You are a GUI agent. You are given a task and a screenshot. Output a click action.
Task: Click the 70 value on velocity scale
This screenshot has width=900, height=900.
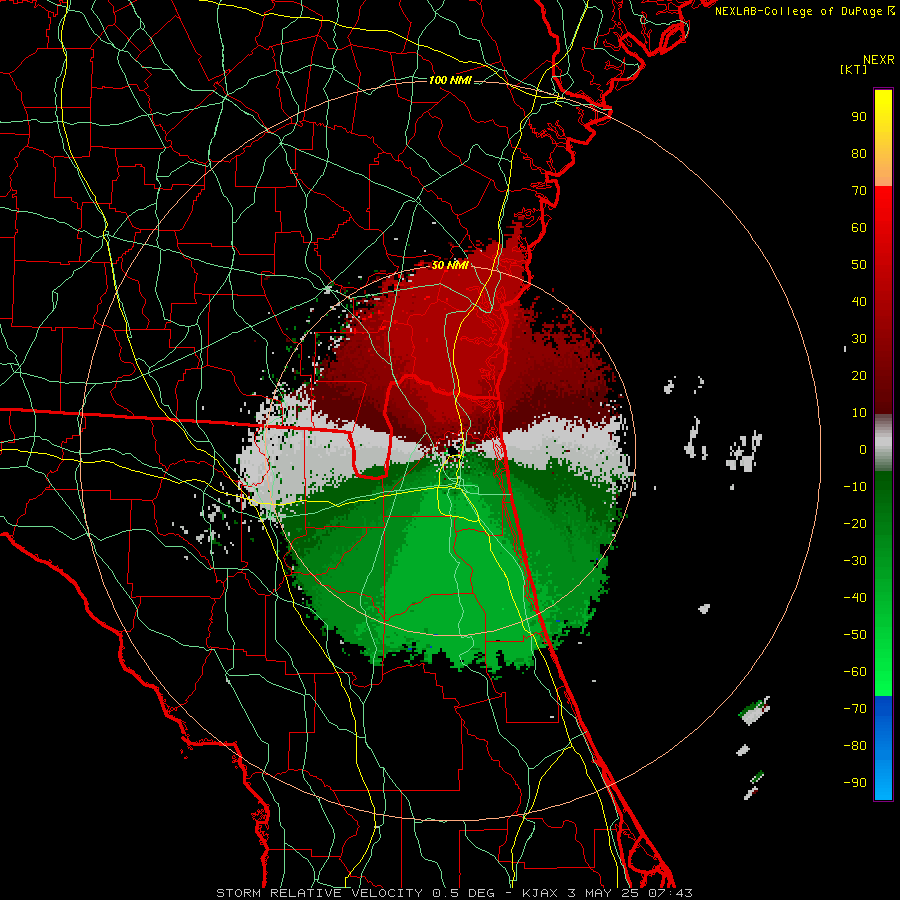click(x=859, y=191)
